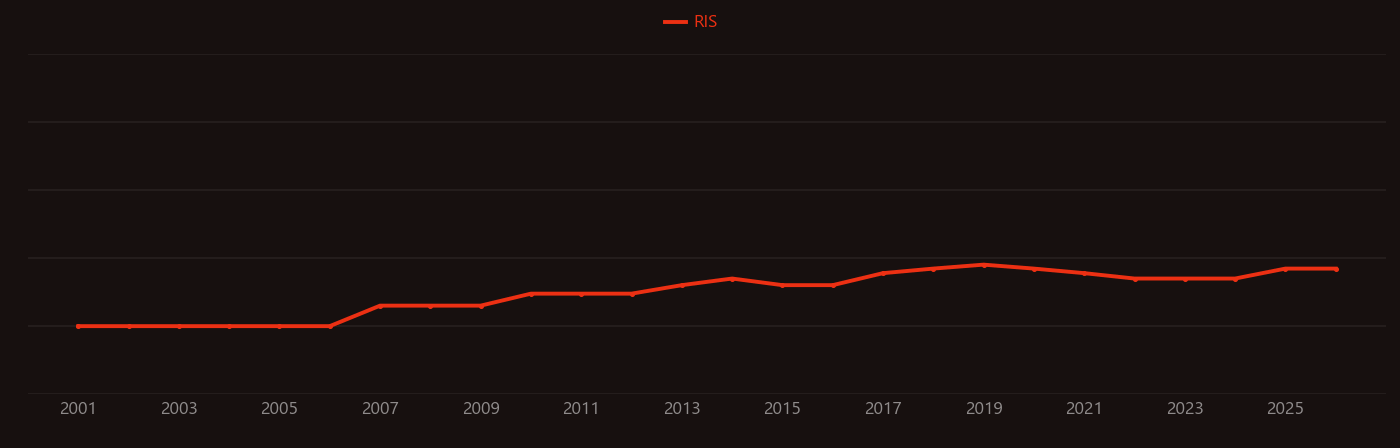1400x448 pixels.
Task: Toggle the RIS series in the legend
Action: point(691,22)
